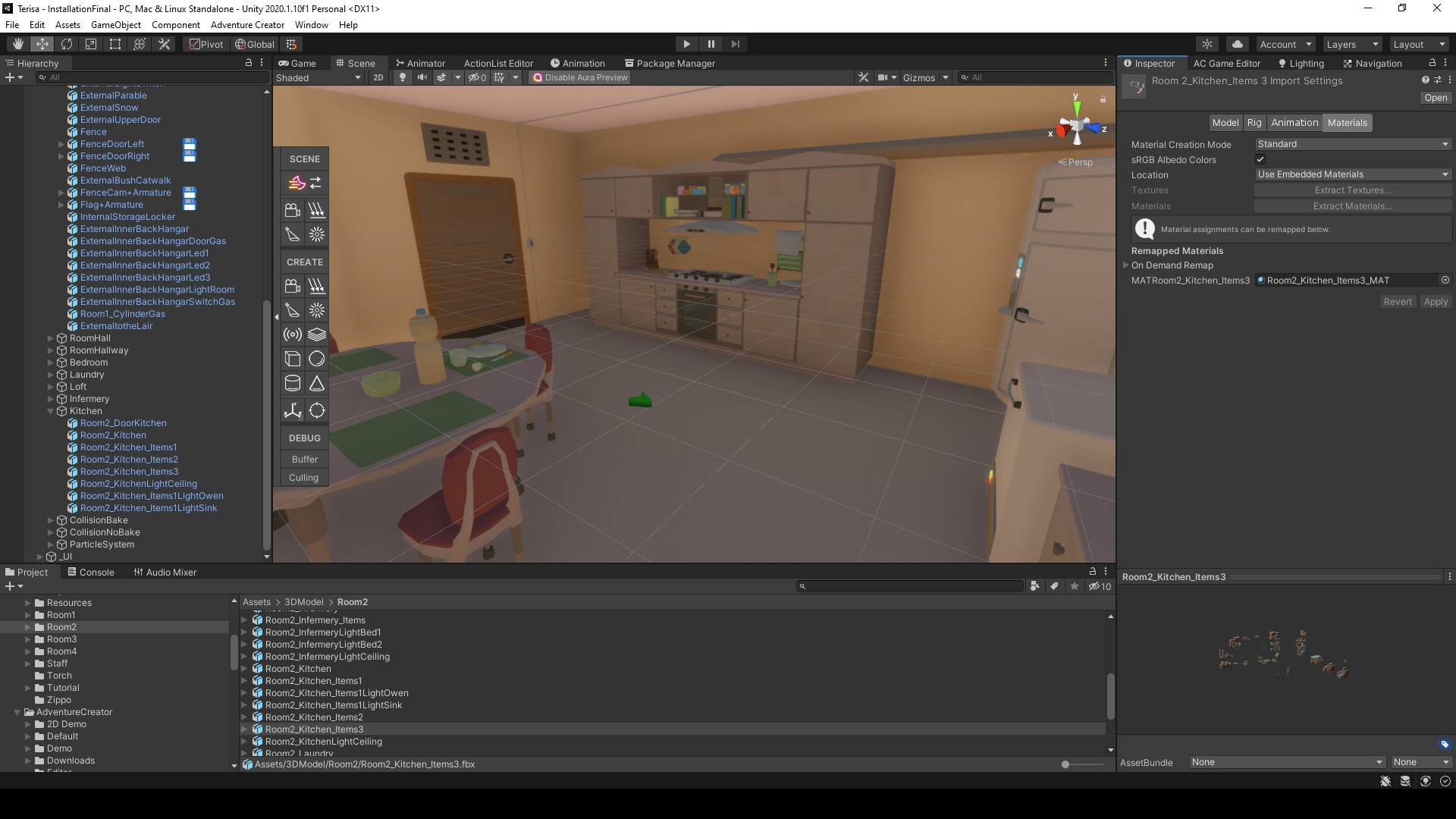Switch to the Animator tab
Screen dimensions: 1456x819
(x=420, y=63)
